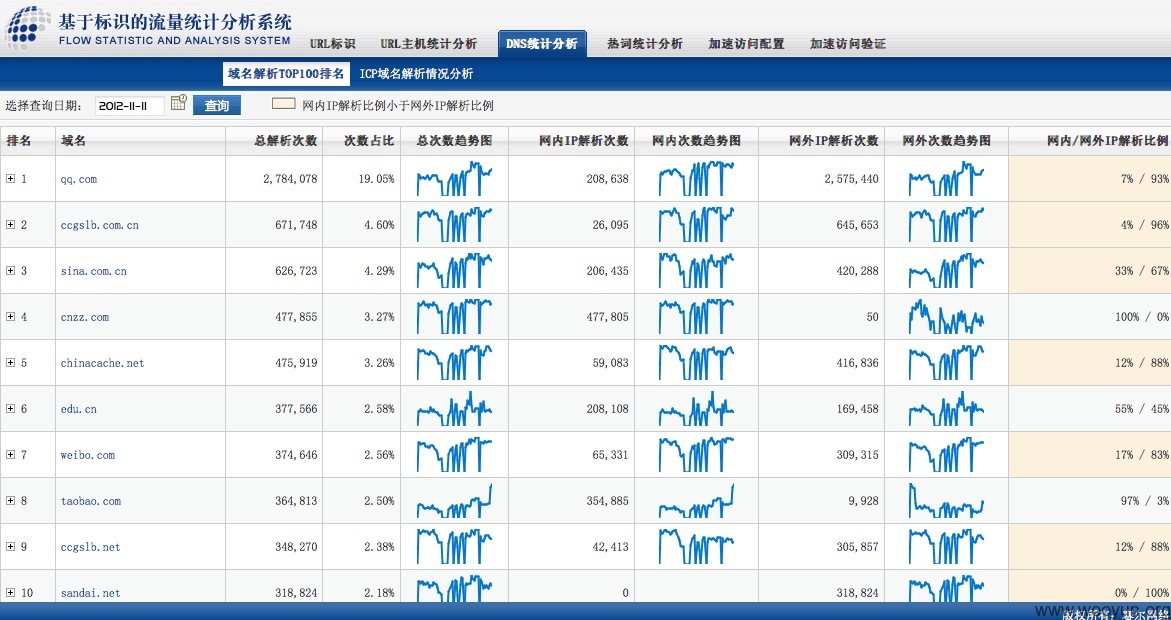The height and width of the screenshot is (620, 1171).
Task: Open the weibo.com domain link
Action: pos(87,455)
